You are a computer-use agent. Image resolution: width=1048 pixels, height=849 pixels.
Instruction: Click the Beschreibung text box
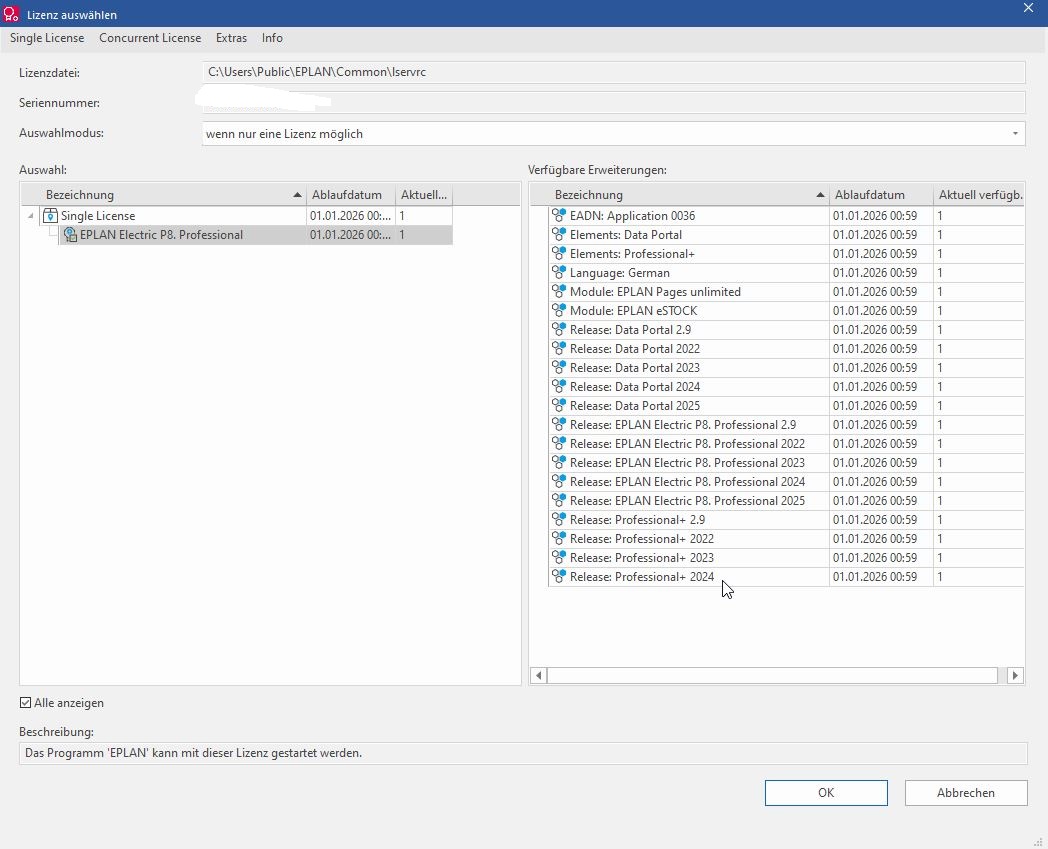click(x=523, y=753)
